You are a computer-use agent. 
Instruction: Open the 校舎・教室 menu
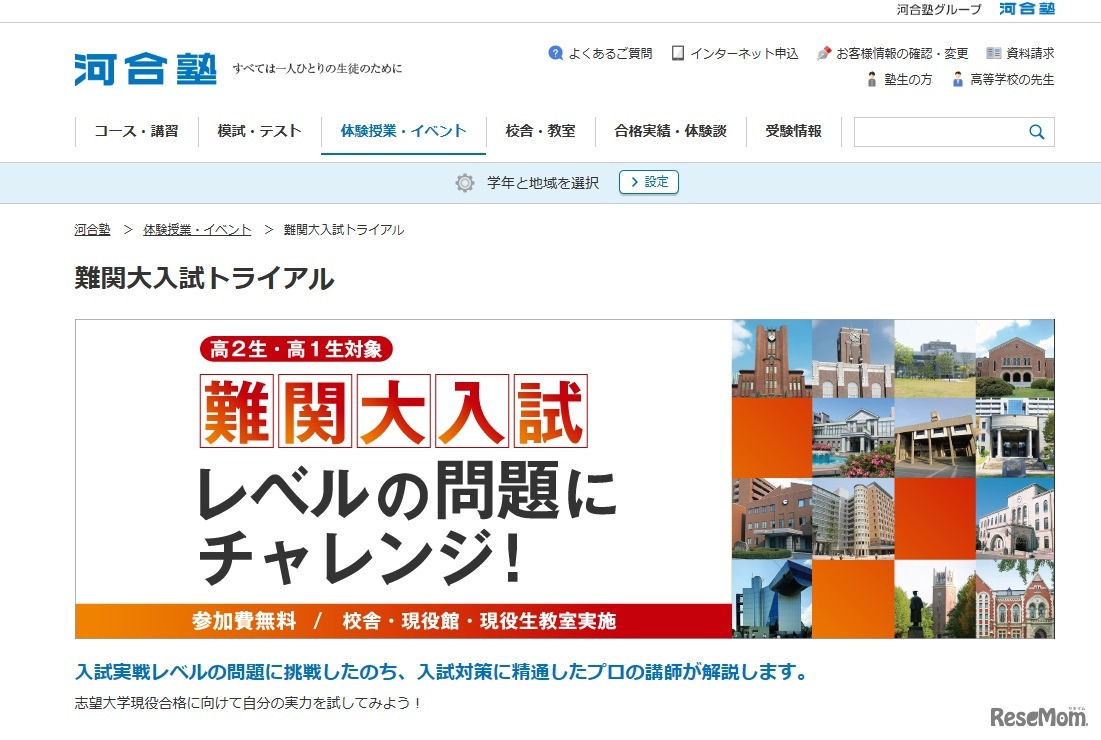(x=540, y=131)
